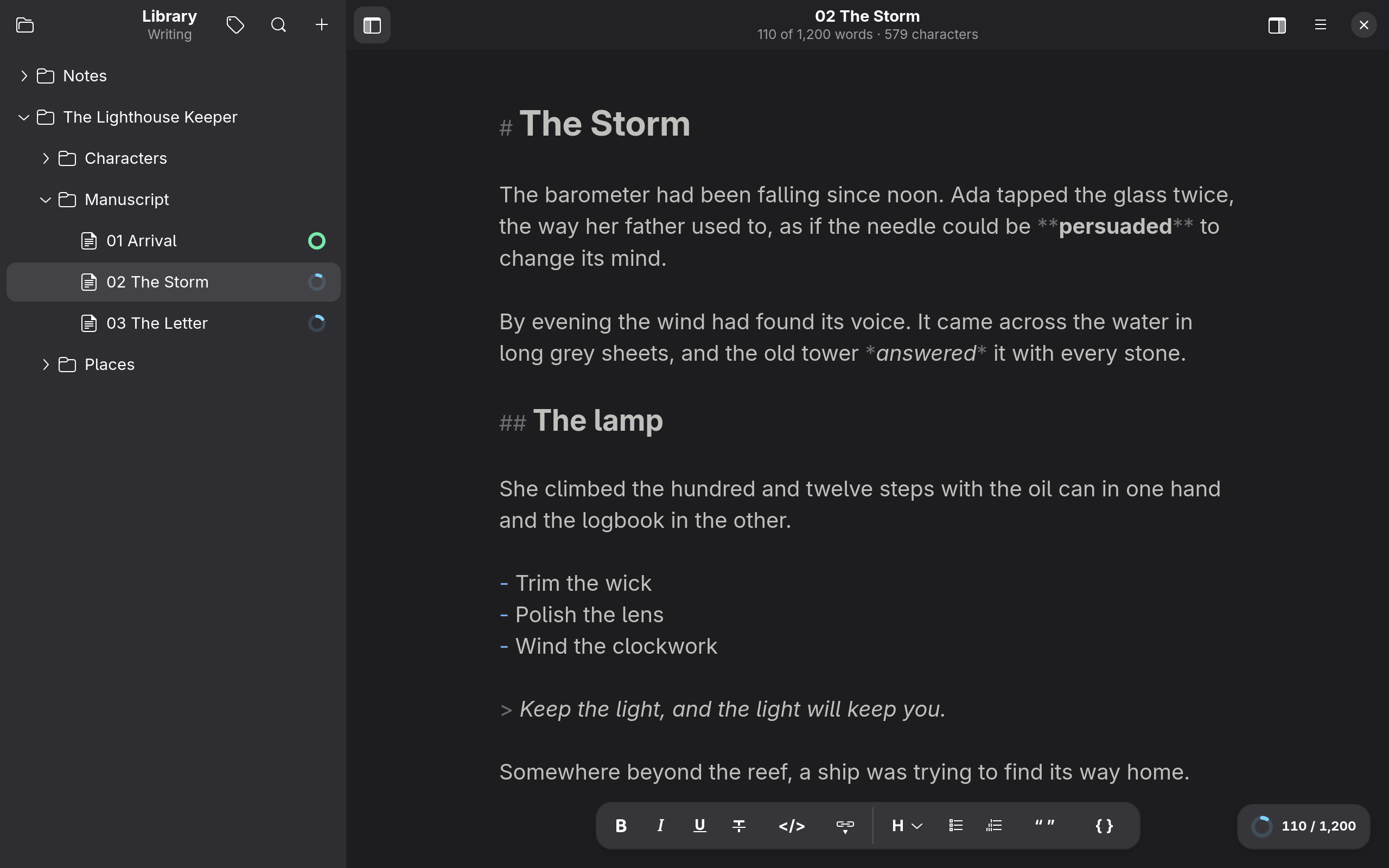
Task: Open the 110 / 1,200 word goal badge
Action: (1303, 826)
